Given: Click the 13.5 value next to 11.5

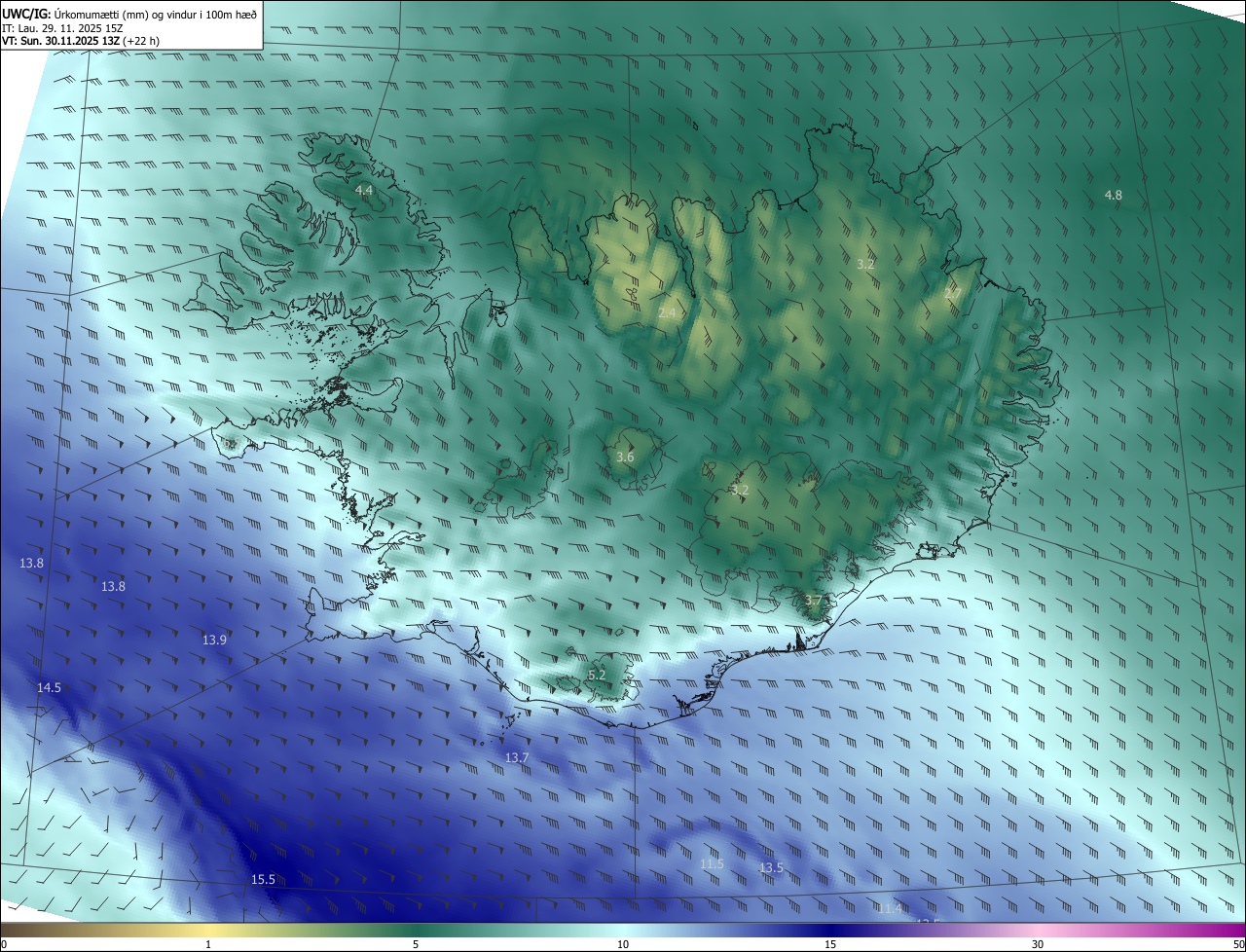Looking at the screenshot, I should pyautogui.click(x=771, y=868).
